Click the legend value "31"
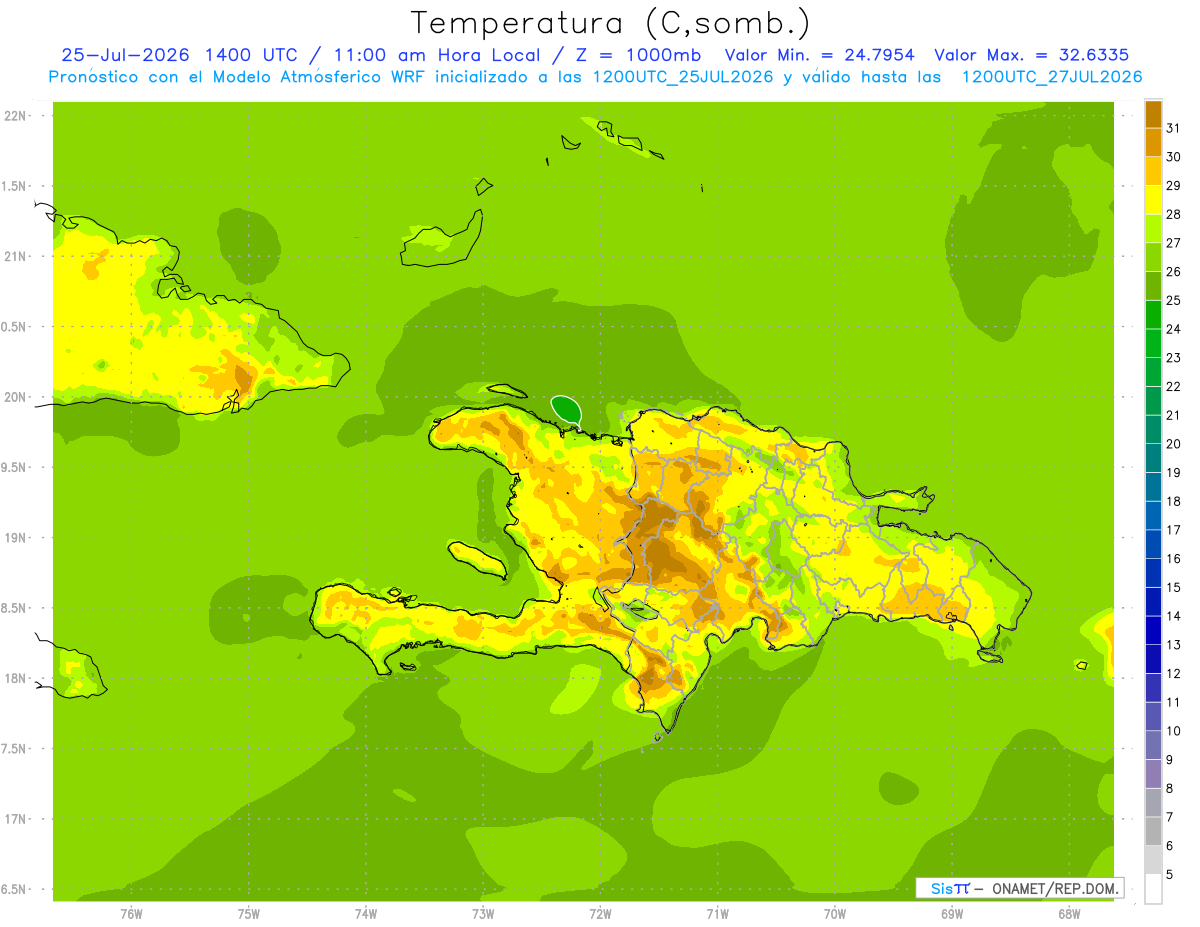Screen dimensions: 1200x927 (x=1173, y=127)
